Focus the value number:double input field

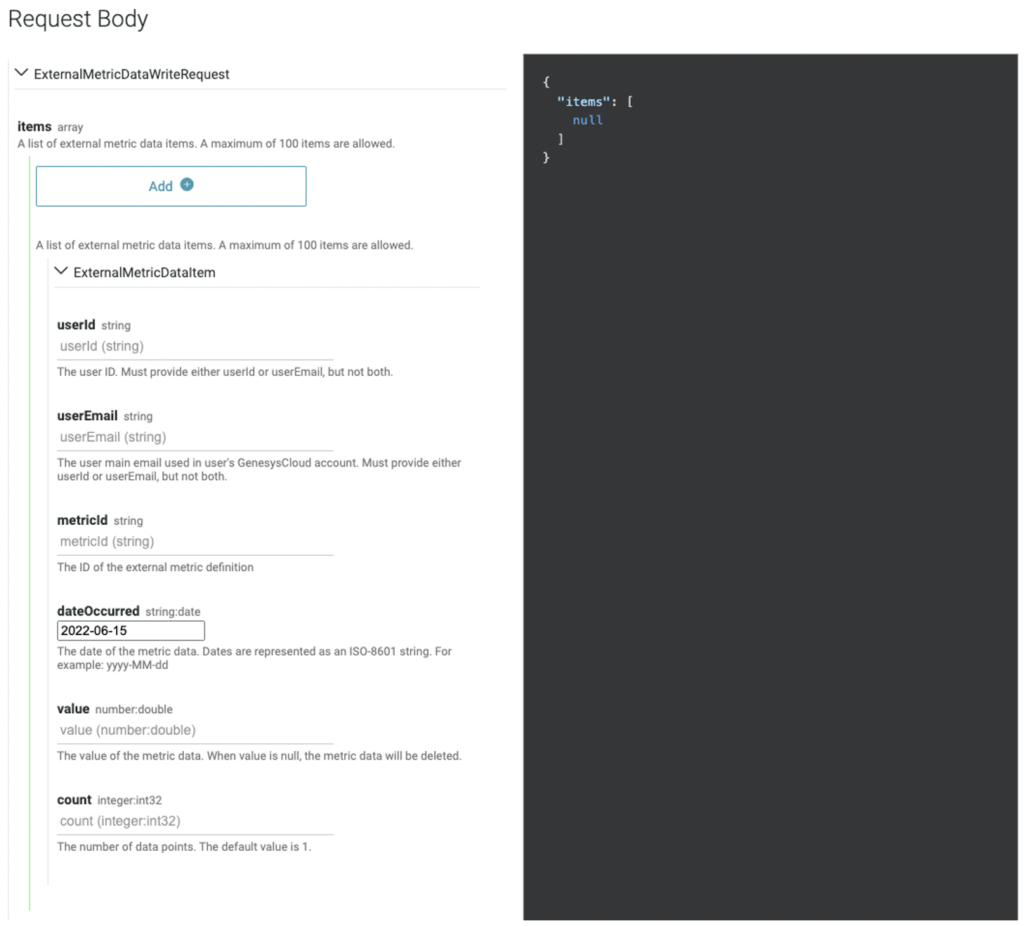[195, 731]
